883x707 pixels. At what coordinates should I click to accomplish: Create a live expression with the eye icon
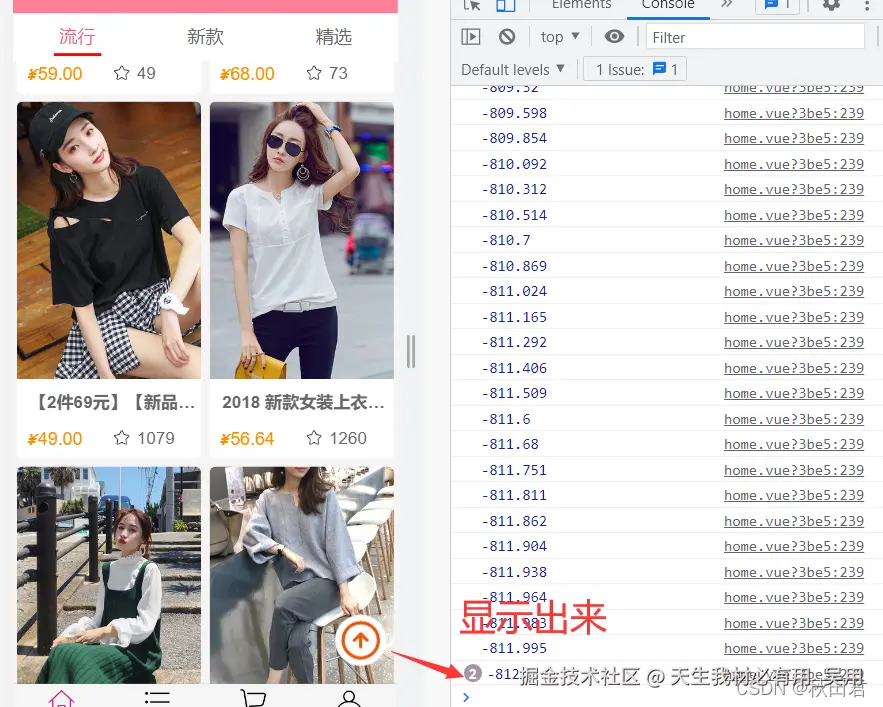(x=614, y=36)
